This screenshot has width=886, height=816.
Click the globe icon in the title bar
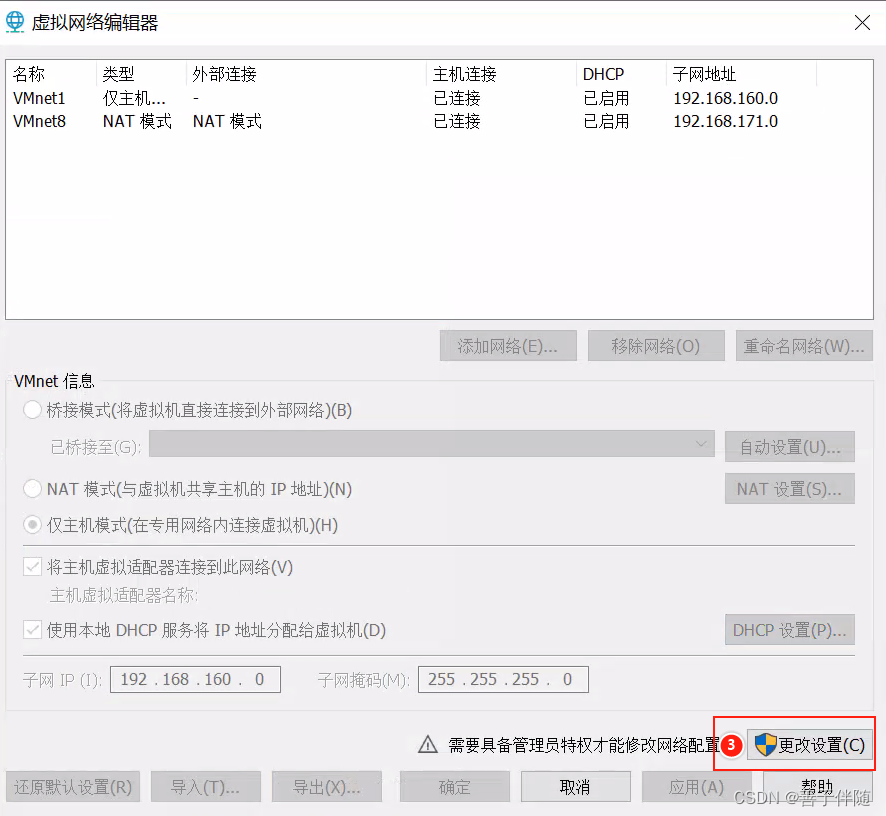click(15, 22)
